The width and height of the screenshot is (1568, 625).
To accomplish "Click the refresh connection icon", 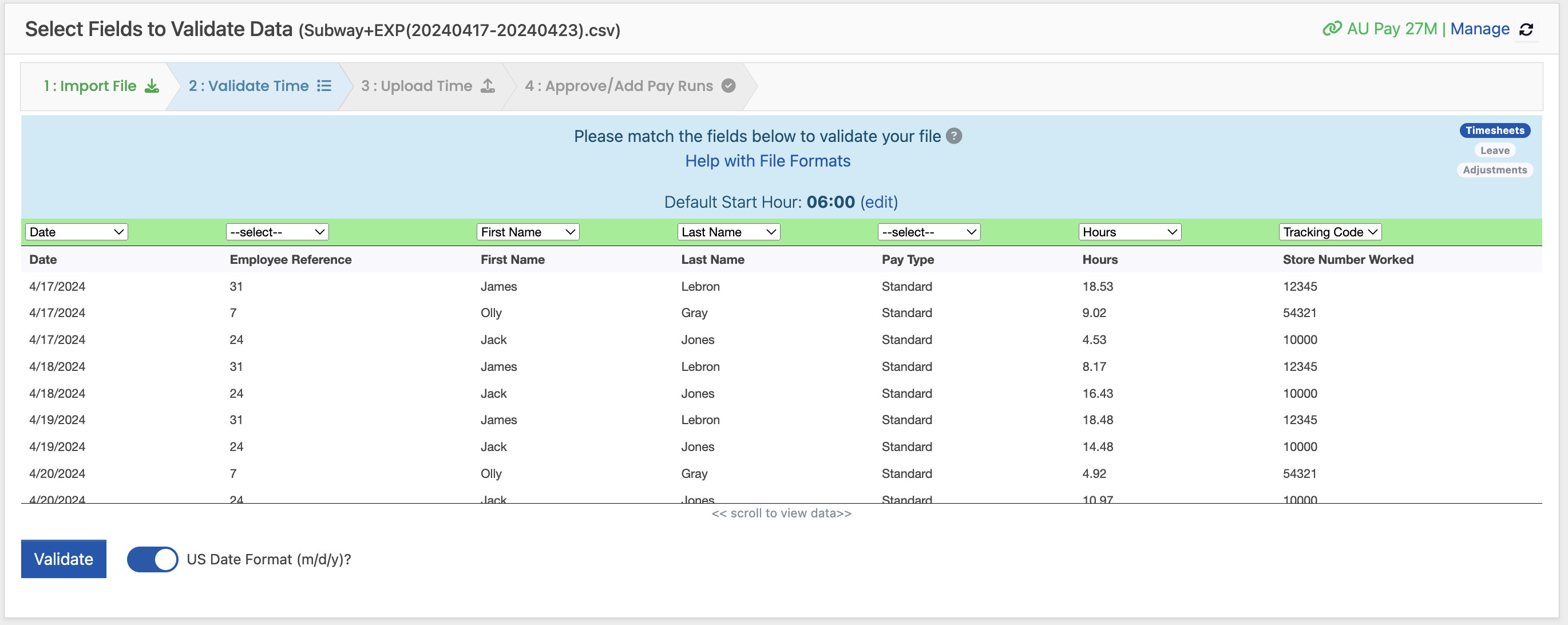I will [1526, 29].
